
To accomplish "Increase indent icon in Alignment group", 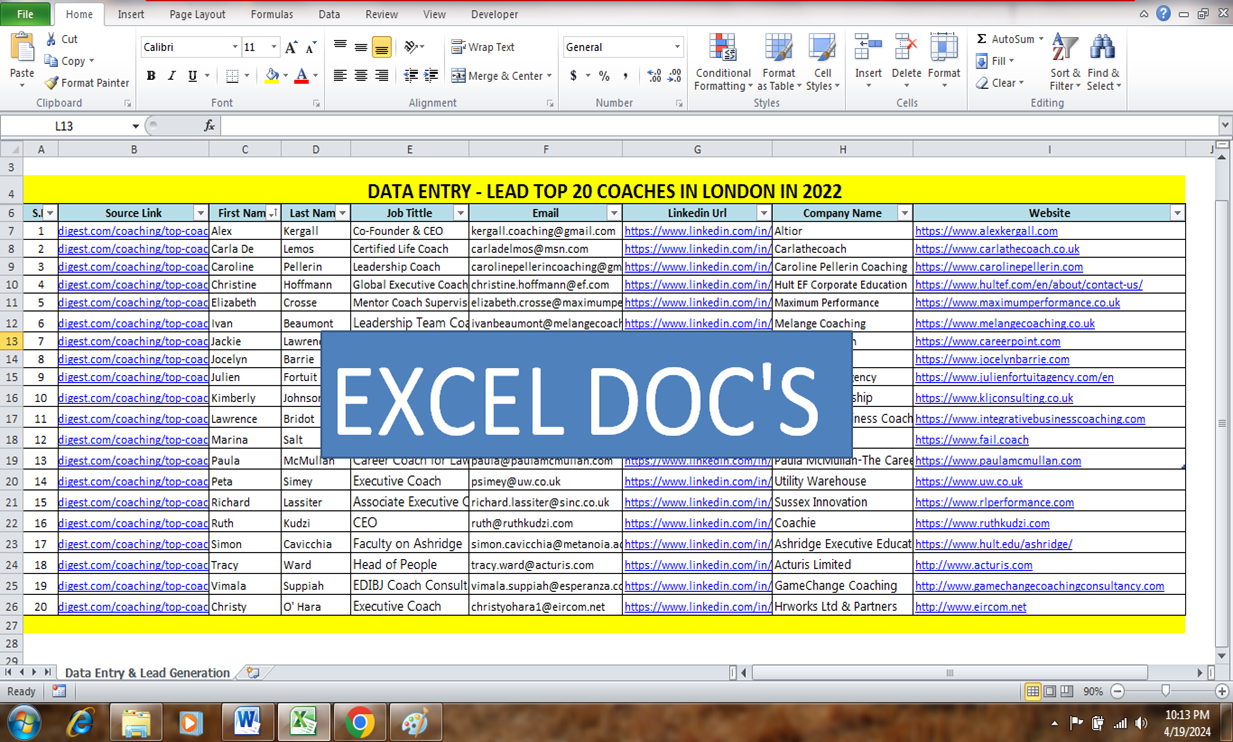I will click(x=431, y=76).
